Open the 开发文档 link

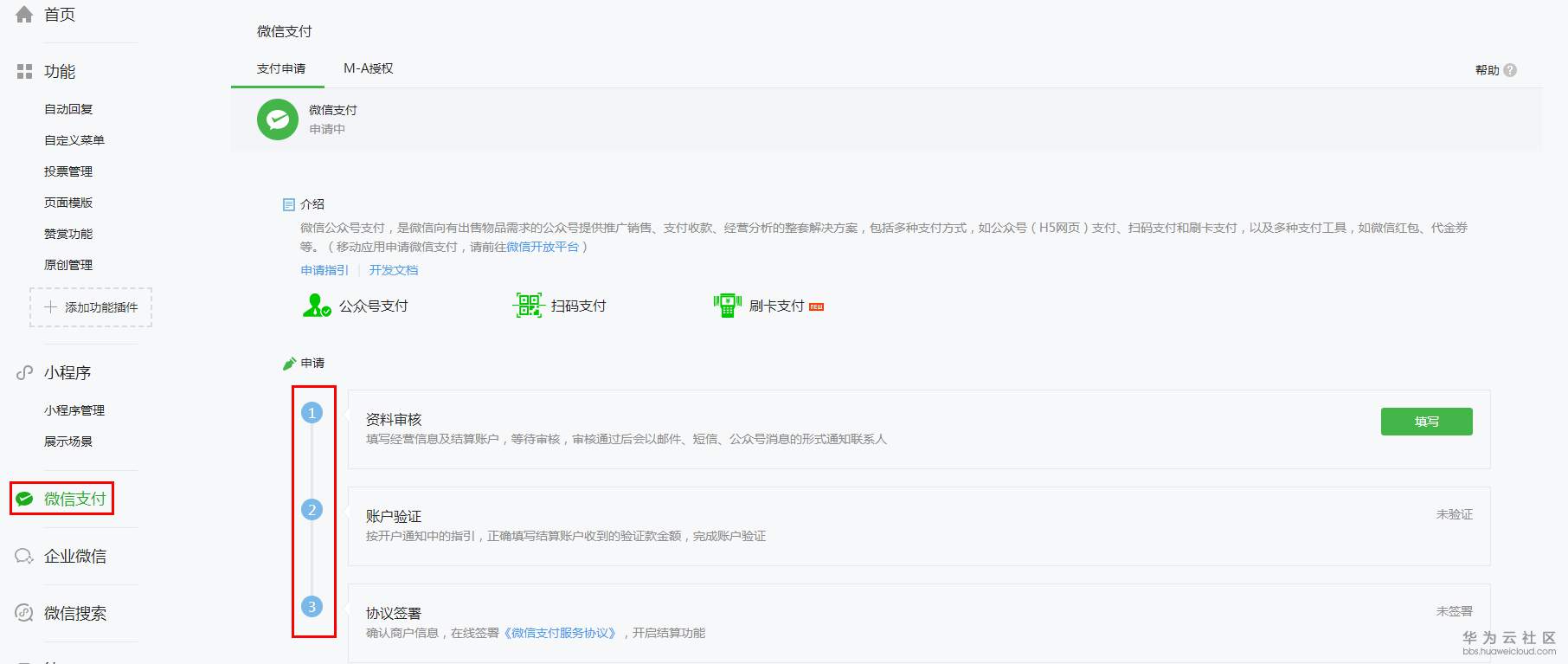(x=394, y=270)
